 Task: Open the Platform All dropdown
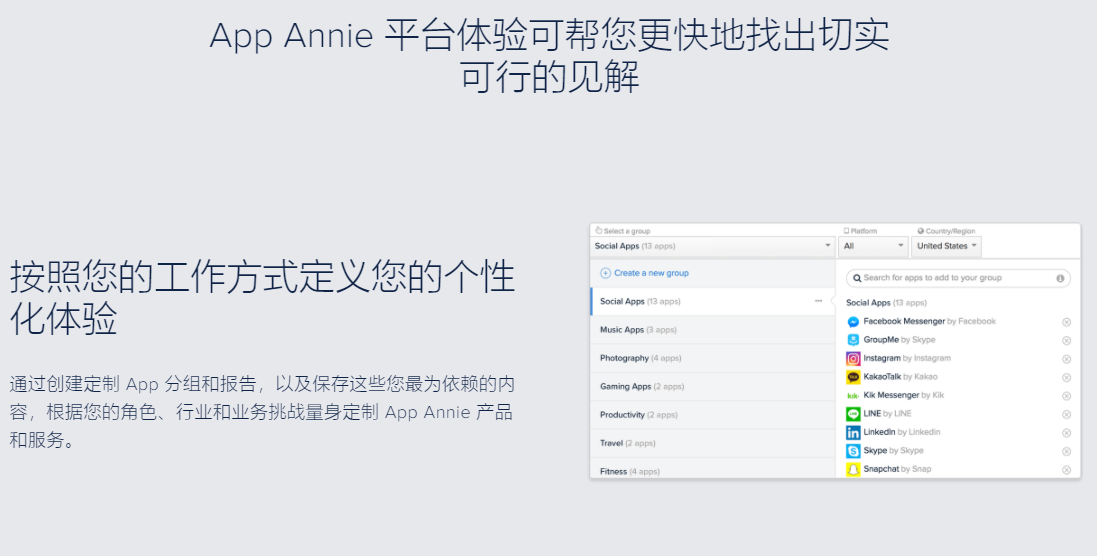point(873,246)
